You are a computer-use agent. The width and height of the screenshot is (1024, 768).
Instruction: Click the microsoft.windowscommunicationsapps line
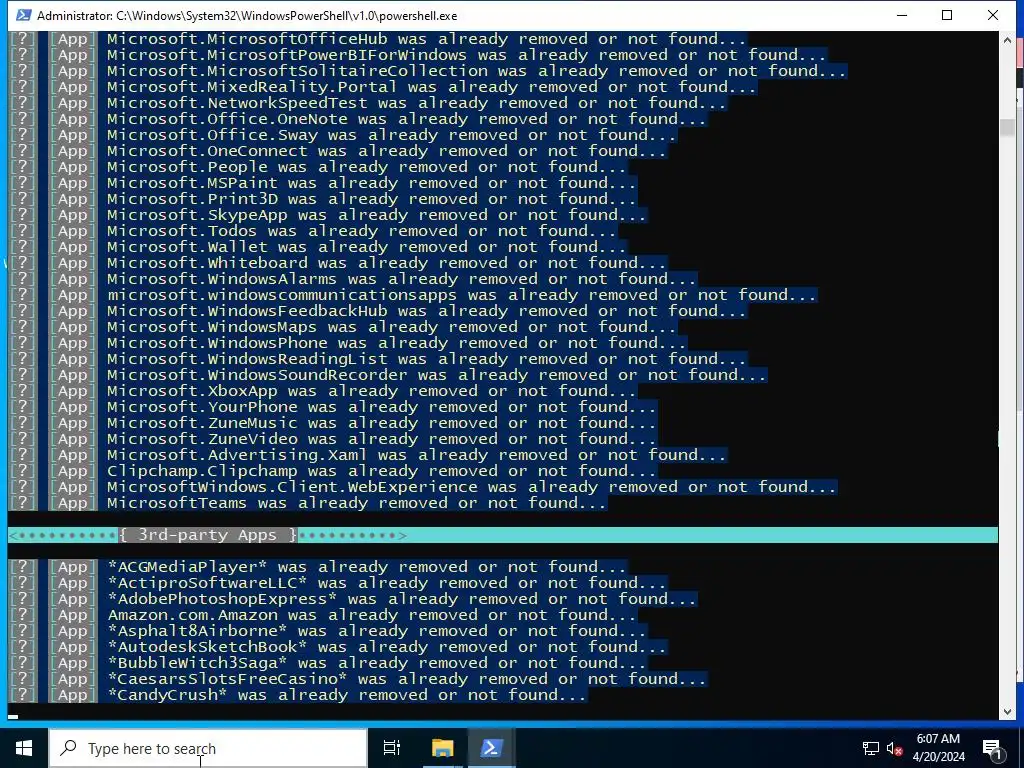(413, 295)
